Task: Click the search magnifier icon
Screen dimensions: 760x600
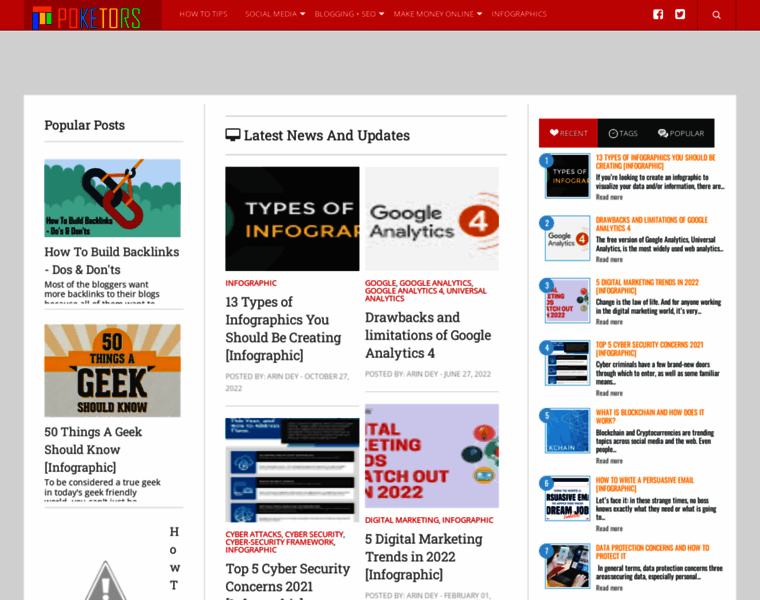Action: [716, 15]
